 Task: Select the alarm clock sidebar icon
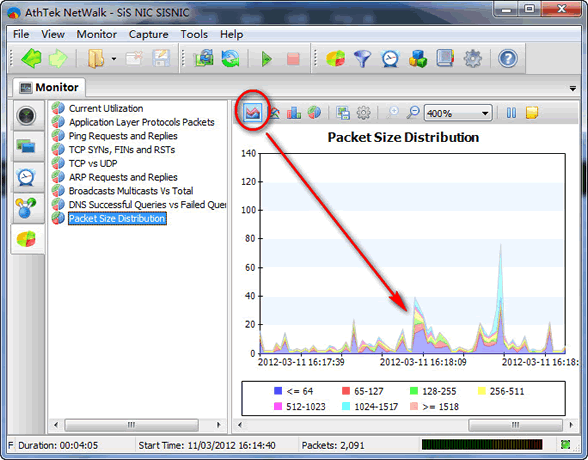pos(26,177)
